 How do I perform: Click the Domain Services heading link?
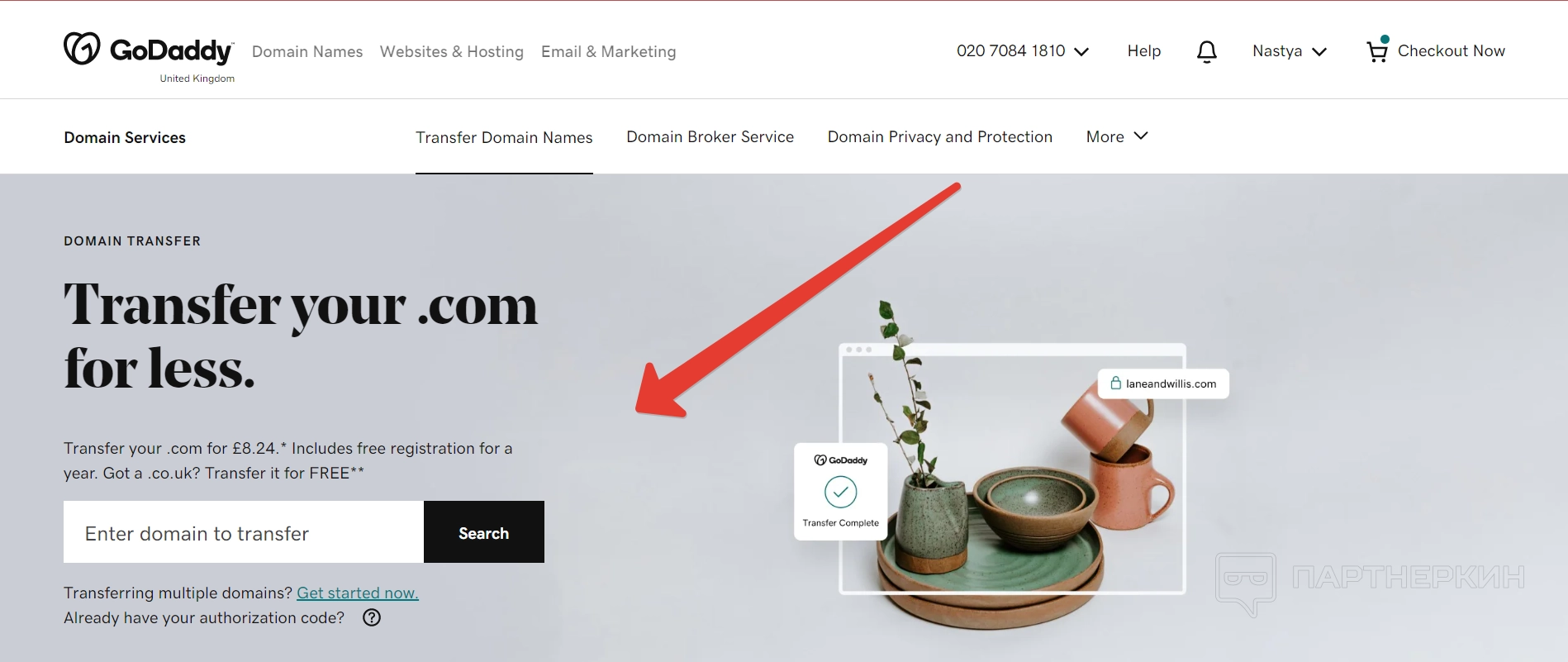[x=125, y=137]
